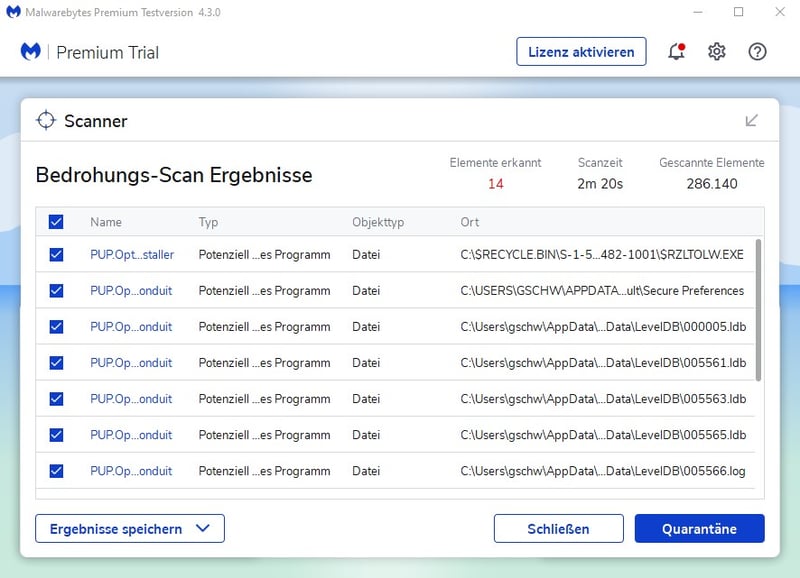This screenshot has height=578, width=800.
Task: Minimize the Malwarebytes window
Action: (698, 12)
